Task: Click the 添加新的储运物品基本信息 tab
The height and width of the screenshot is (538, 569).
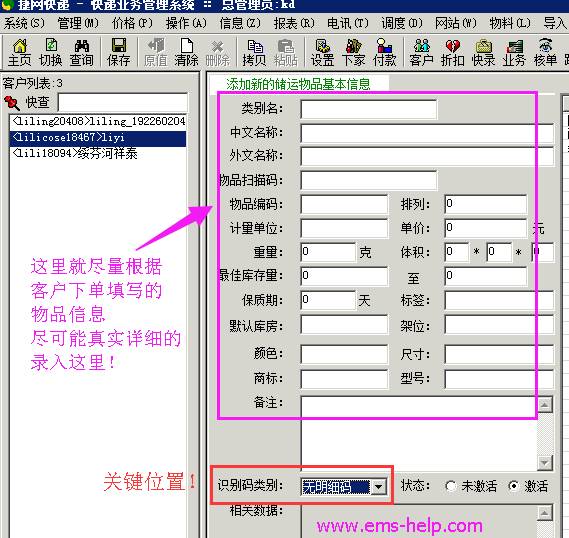Action: click(298, 84)
